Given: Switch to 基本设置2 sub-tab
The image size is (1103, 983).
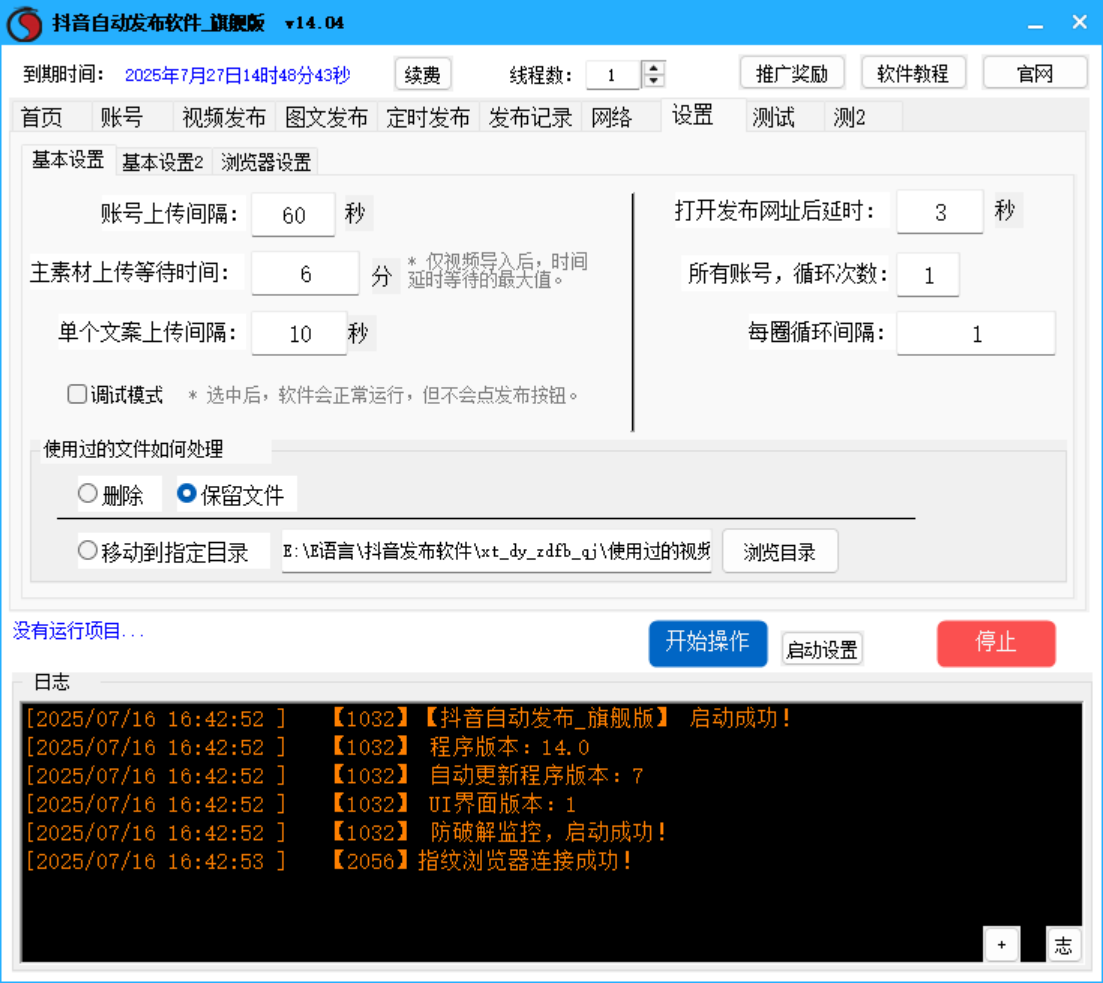Looking at the screenshot, I should (x=162, y=162).
